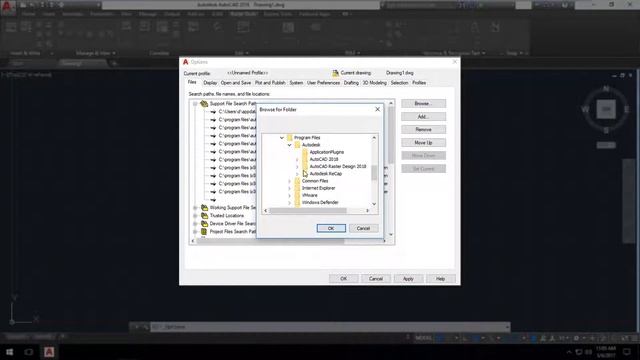Select the ApplicationPlugins folder
640x360 pixels.
pos(327,152)
